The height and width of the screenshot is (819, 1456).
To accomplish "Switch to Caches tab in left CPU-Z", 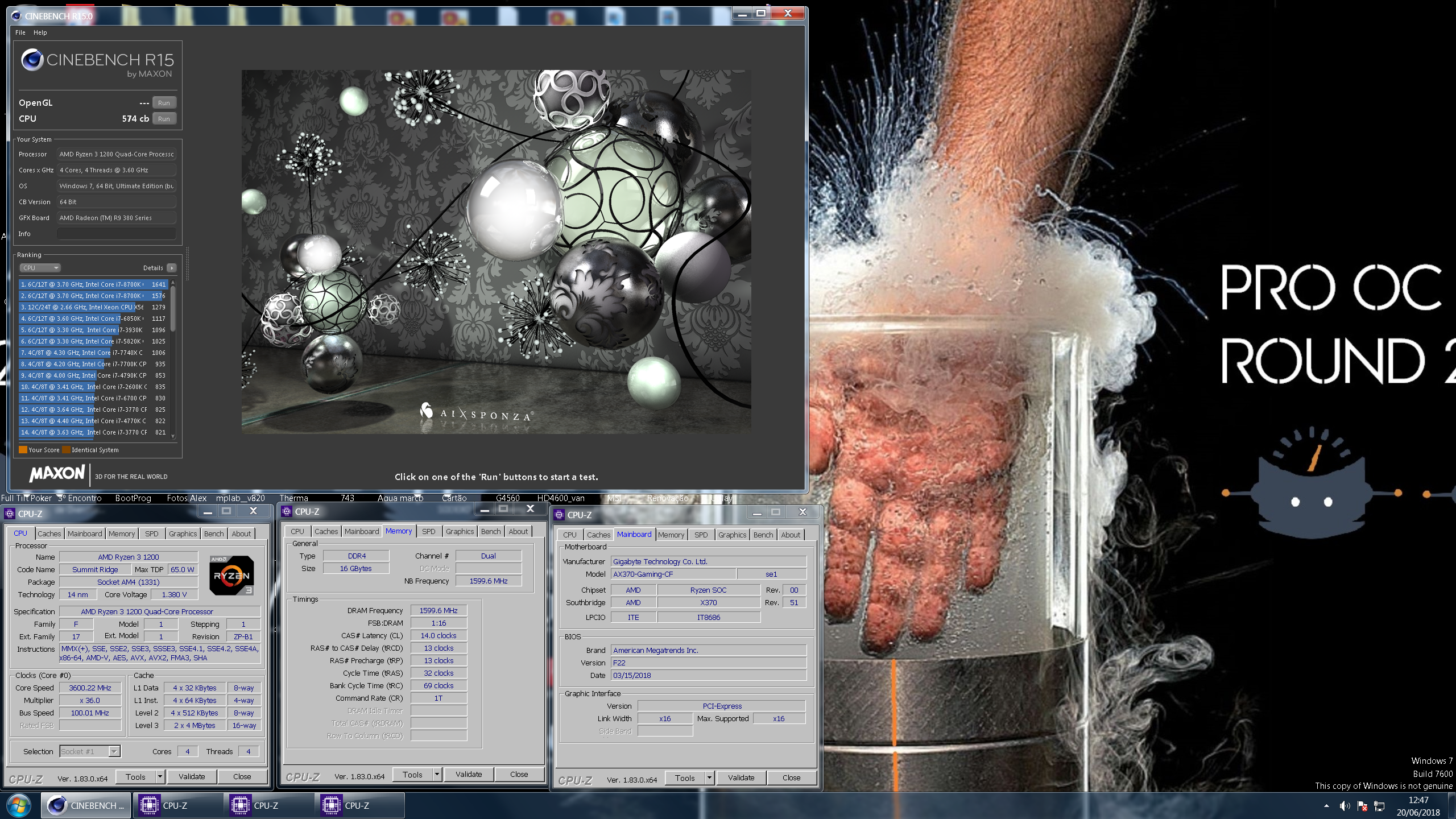I will (49, 533).
